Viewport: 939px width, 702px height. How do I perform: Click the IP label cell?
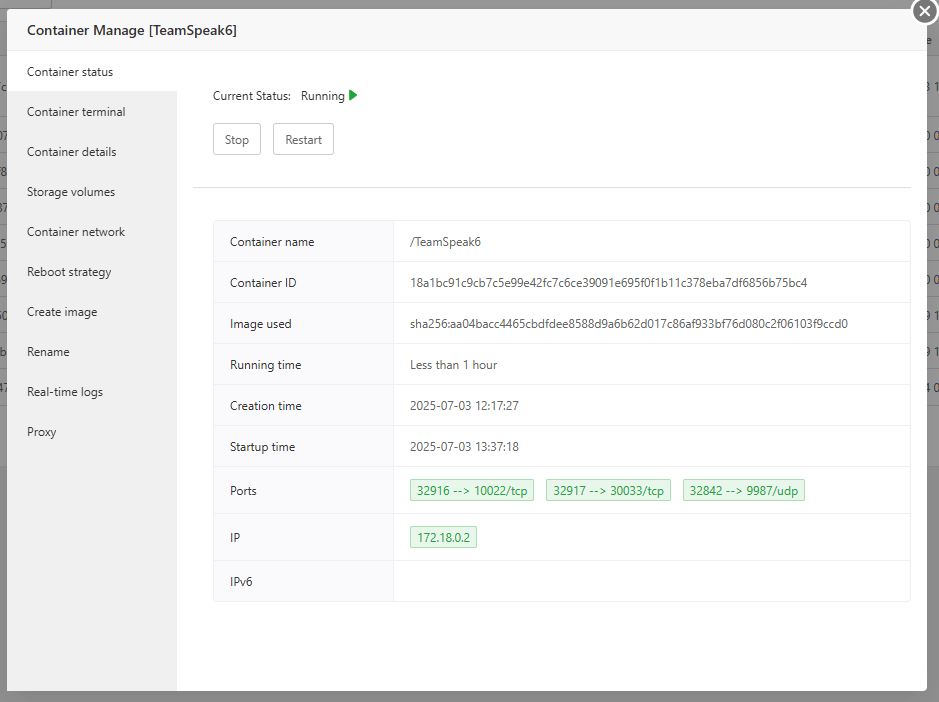pos(304,537)
